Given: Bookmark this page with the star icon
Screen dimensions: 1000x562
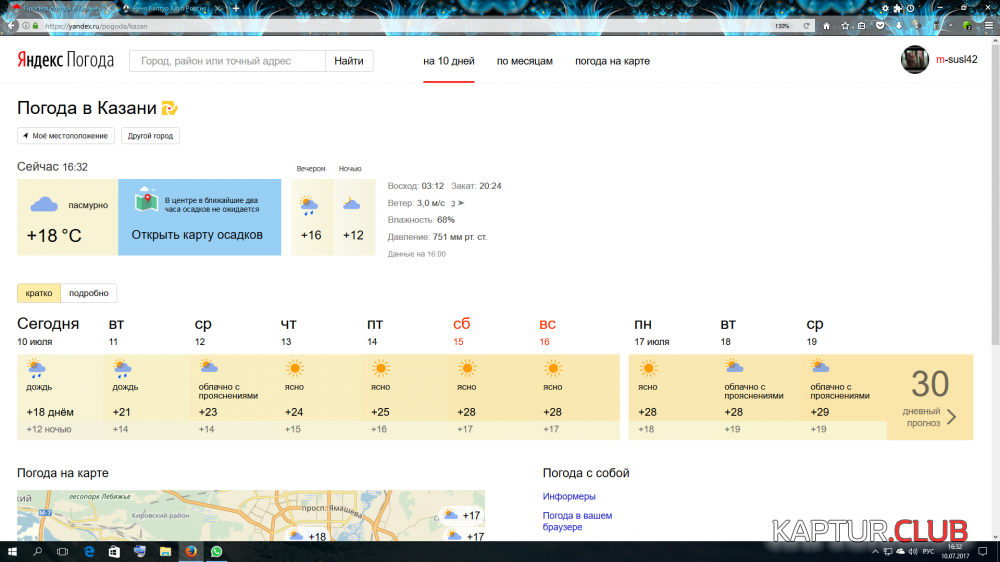Looking at the screenshot, I should pos(845,26).
